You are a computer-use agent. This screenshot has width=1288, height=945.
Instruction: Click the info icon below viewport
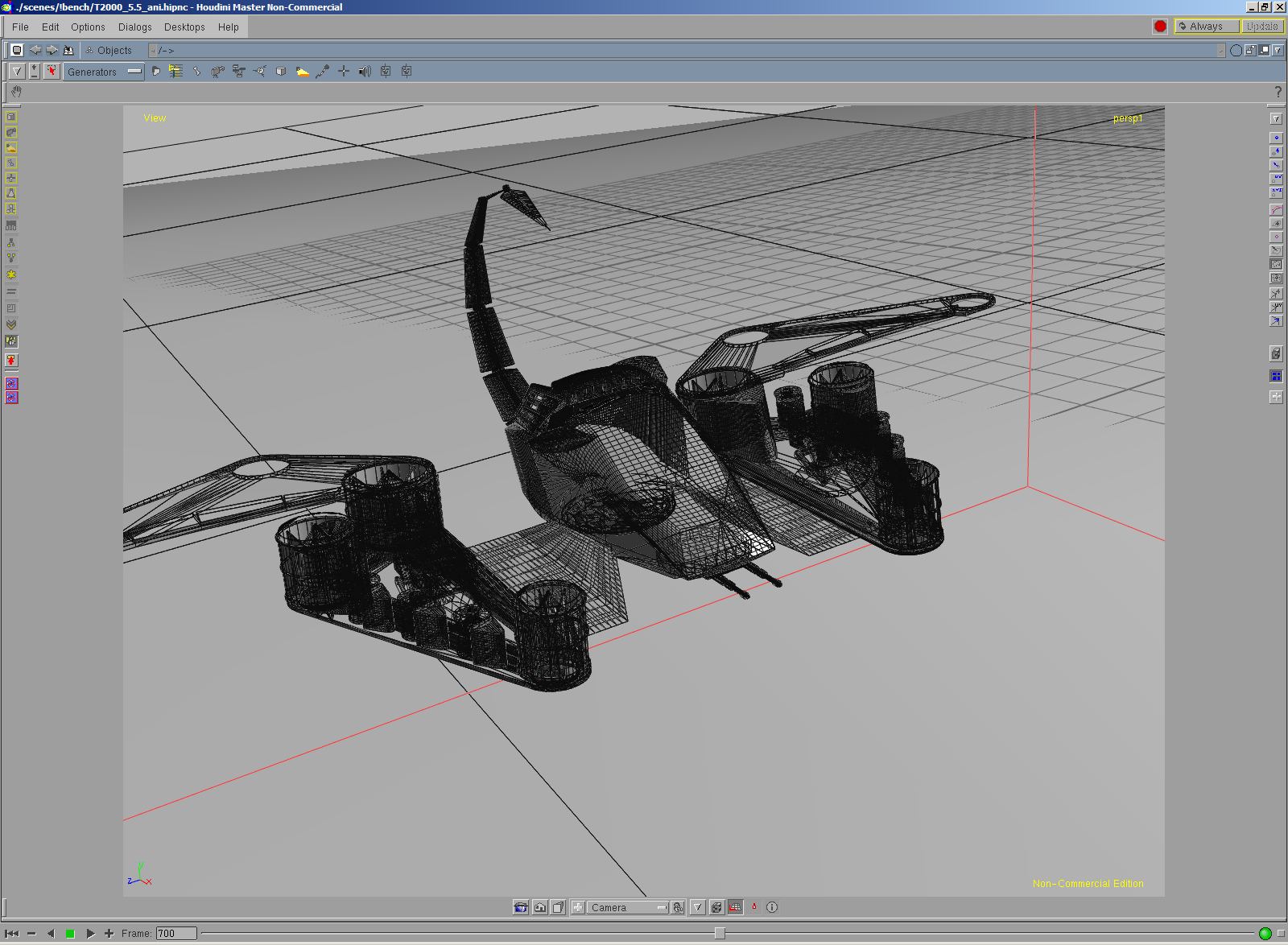[772, 907]
